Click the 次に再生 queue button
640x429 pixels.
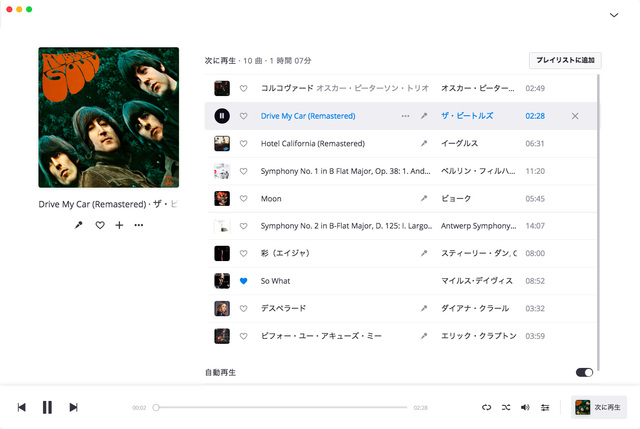coord(598,407)
